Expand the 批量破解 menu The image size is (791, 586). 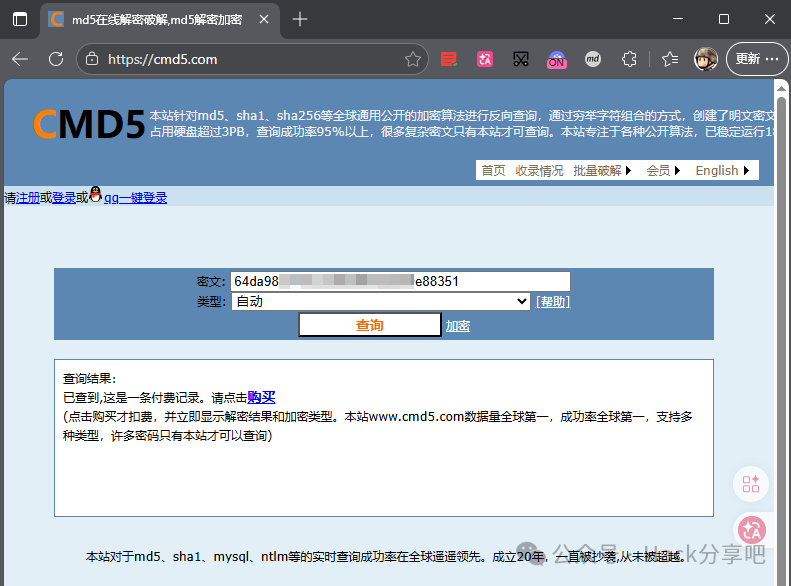(602, 170)
